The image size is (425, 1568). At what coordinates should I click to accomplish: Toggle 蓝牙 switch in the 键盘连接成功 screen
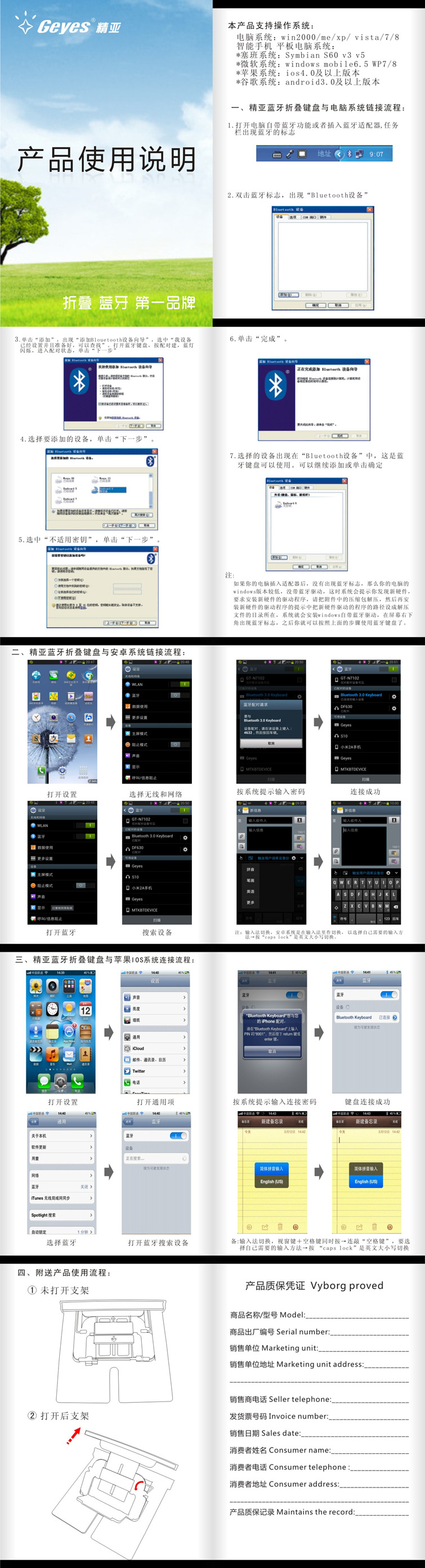tap(389, 994)
